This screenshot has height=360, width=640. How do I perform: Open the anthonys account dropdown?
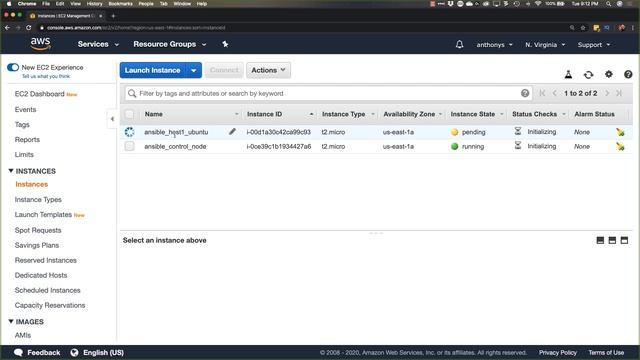(494, 44)
